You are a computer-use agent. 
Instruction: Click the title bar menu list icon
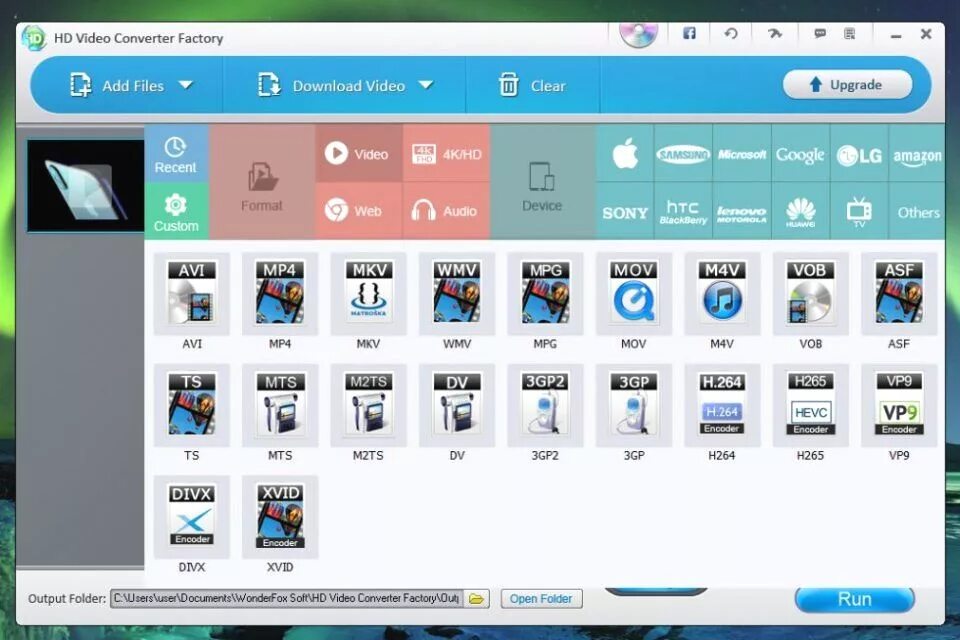(849, 33)
